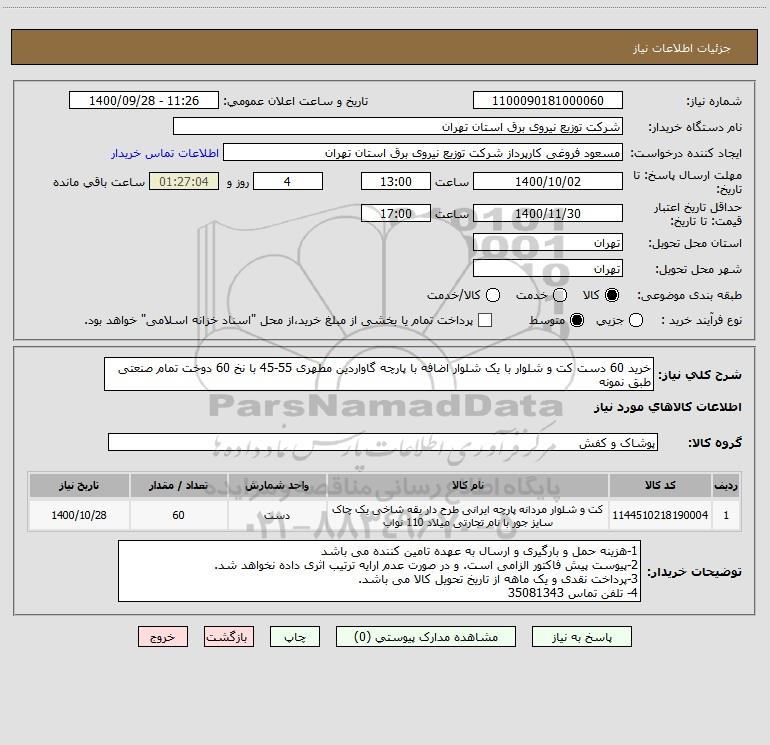Click the remaining time field 01:27:04
The width and height of the screenshot is (770, 745).
(184, 181)
